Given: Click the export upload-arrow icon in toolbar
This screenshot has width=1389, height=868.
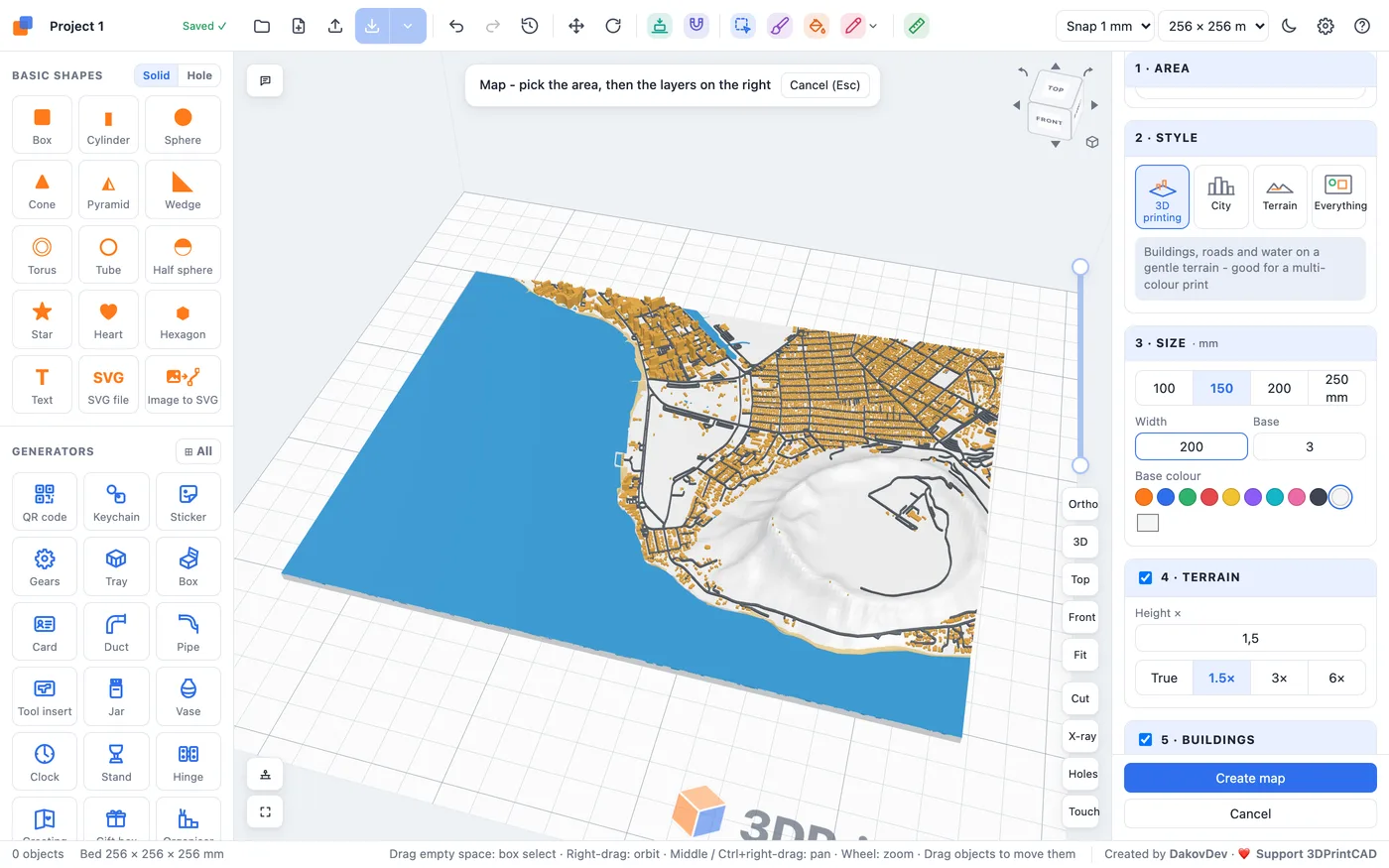Looking at the screenshot, I should tap(335, 26).
